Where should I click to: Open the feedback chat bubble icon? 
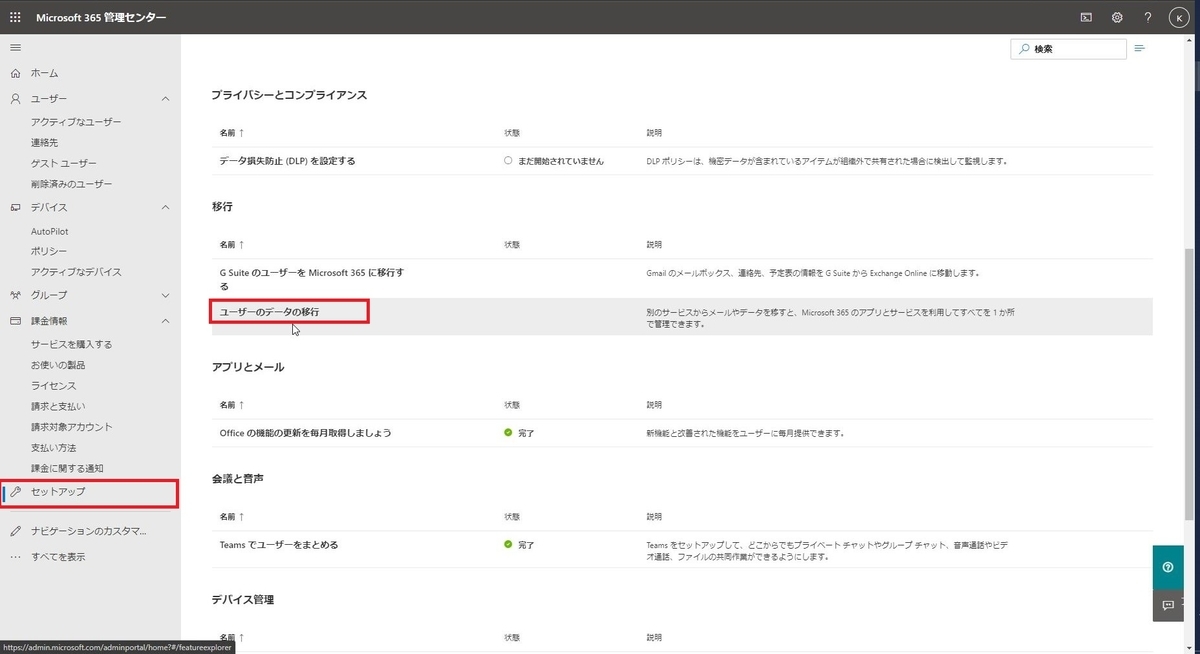pos(1167,605)
